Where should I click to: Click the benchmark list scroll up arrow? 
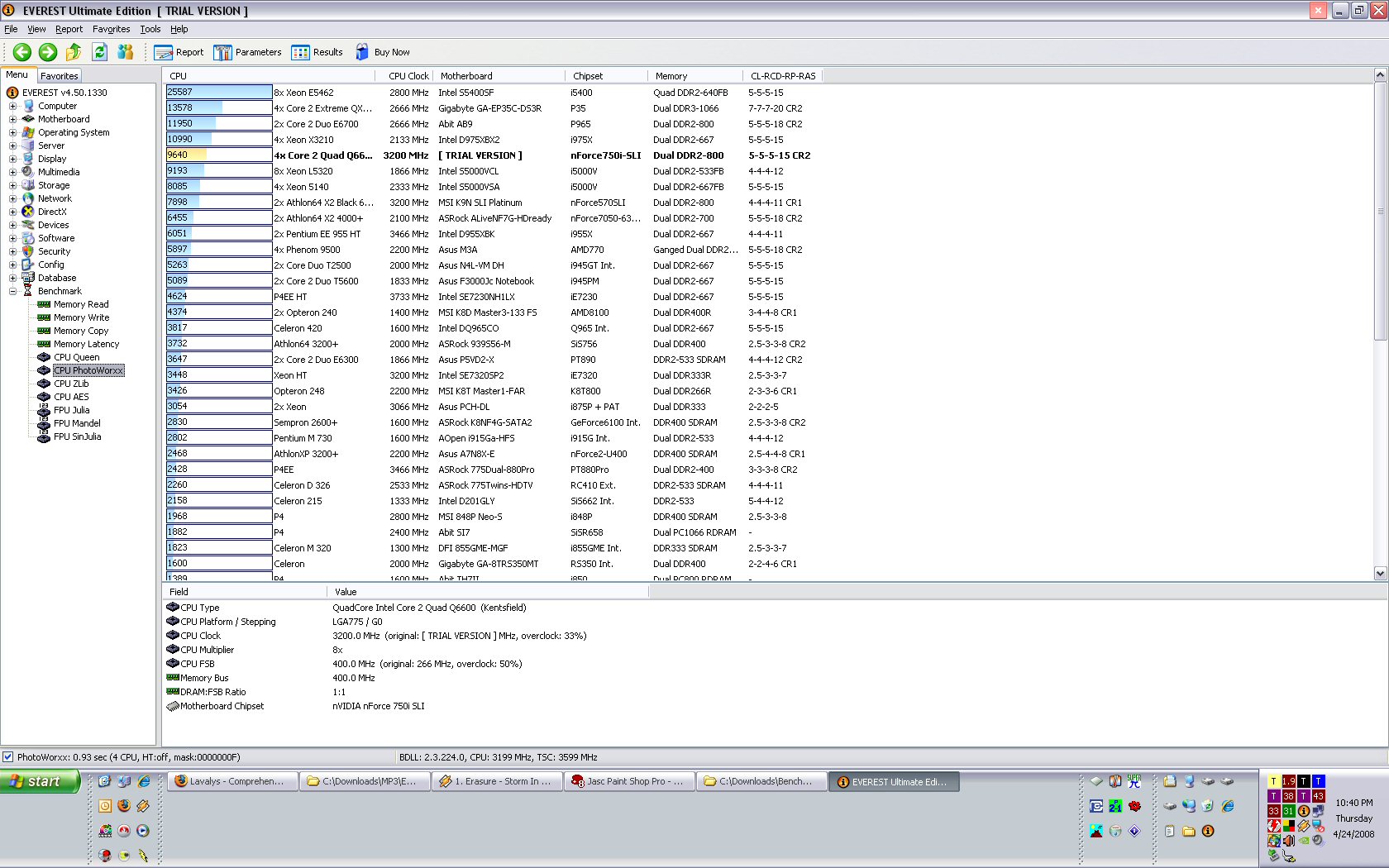1380,75
